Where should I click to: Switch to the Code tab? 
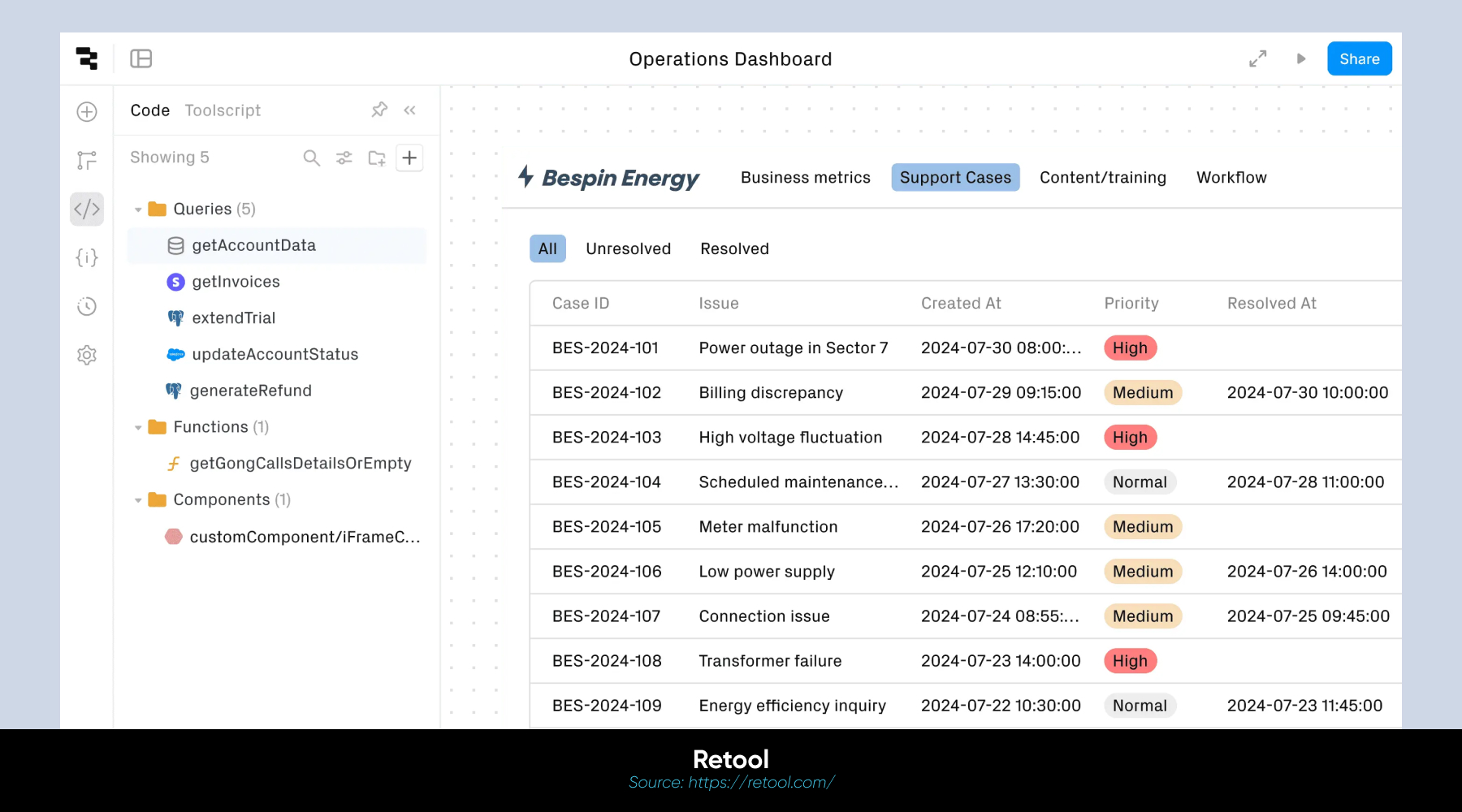click(x=150, y=110)
